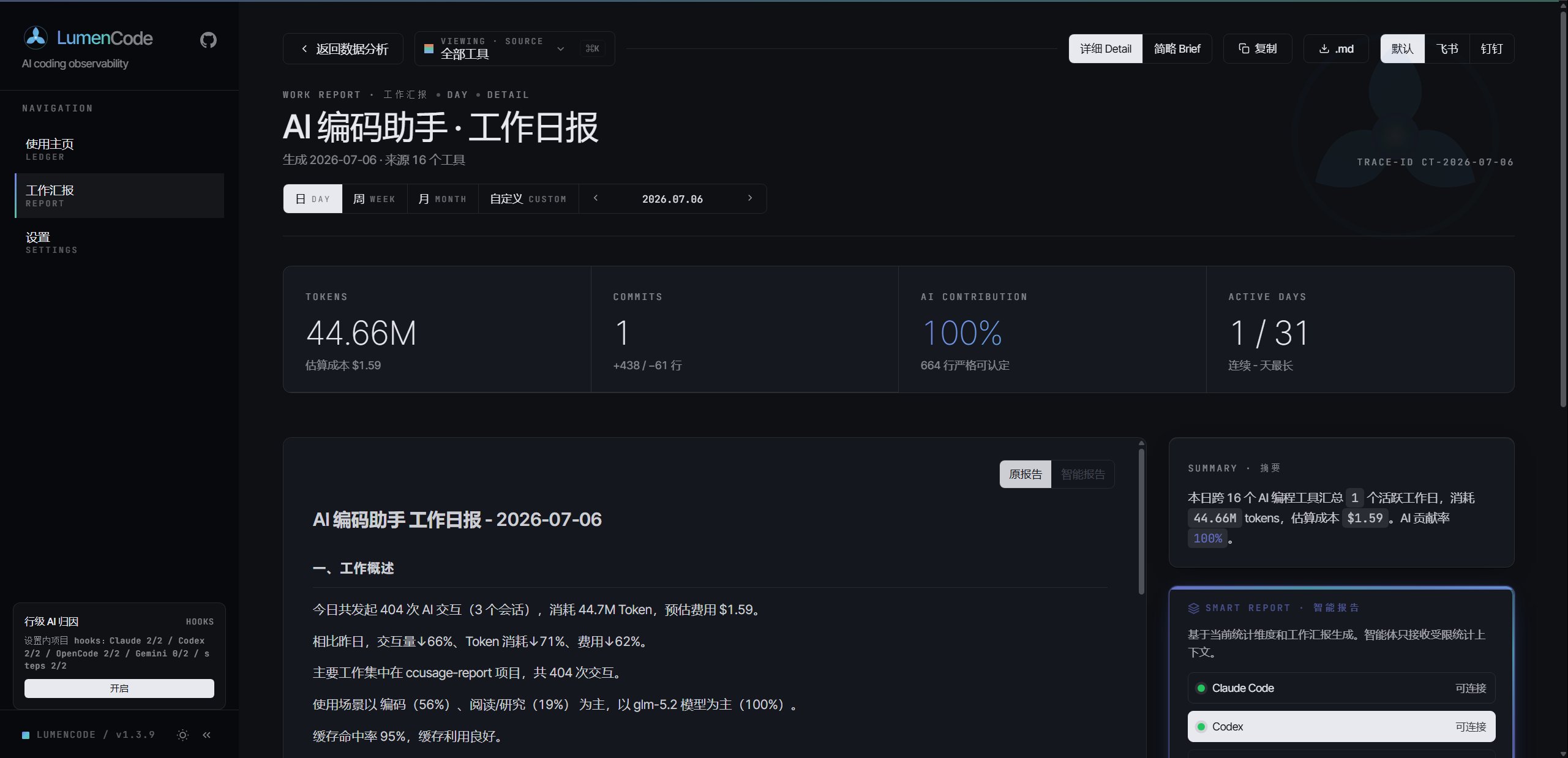Click 开启 to enable hooks
The width and height of the screenshot is (1568, 758).
tap(119, 688)
